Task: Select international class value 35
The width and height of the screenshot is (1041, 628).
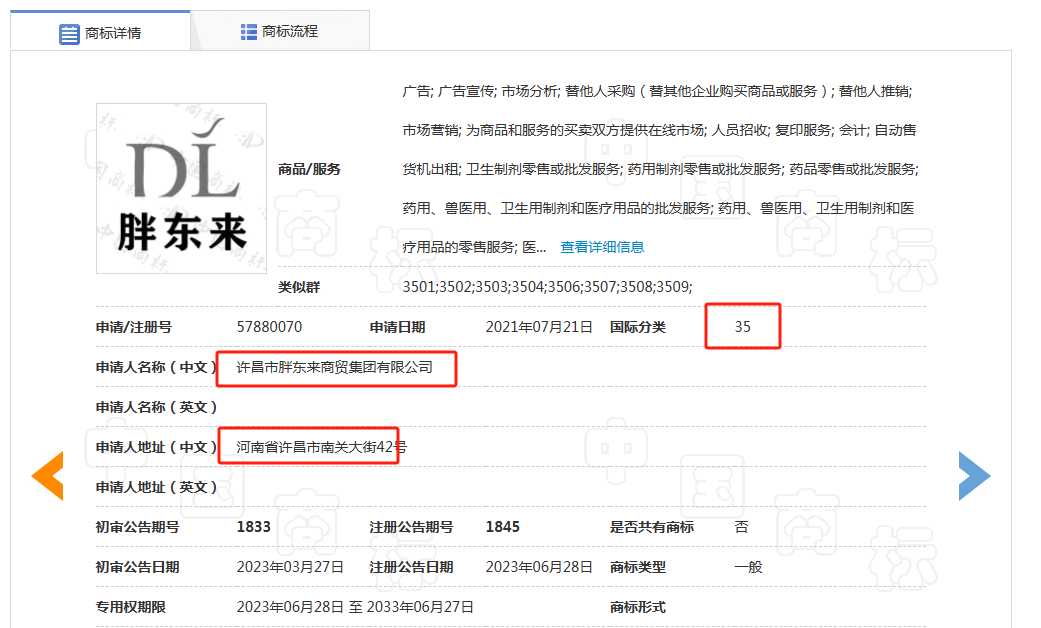Action: (742, 327)
